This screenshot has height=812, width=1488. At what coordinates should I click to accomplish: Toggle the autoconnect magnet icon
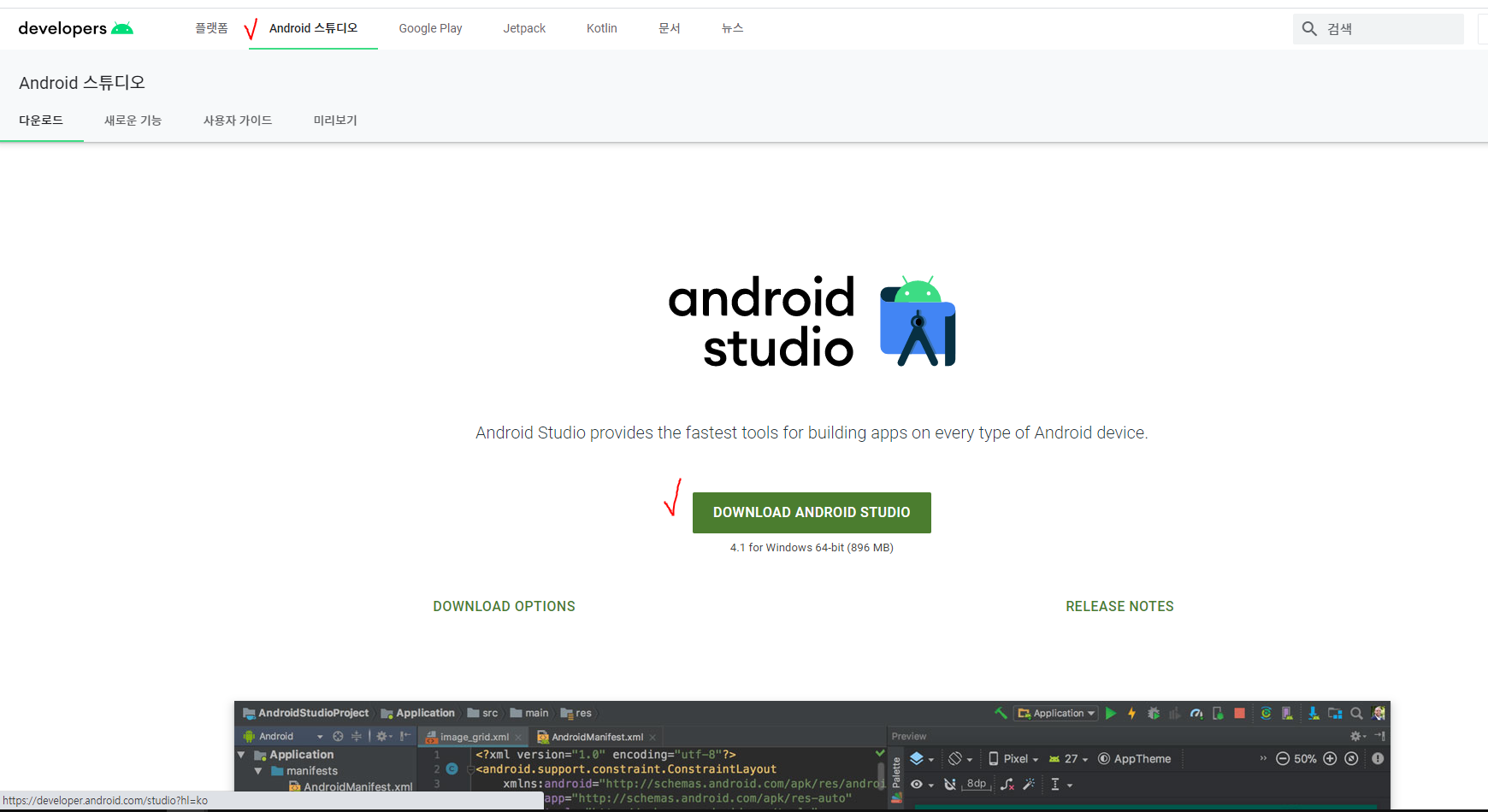click(950, 784)
